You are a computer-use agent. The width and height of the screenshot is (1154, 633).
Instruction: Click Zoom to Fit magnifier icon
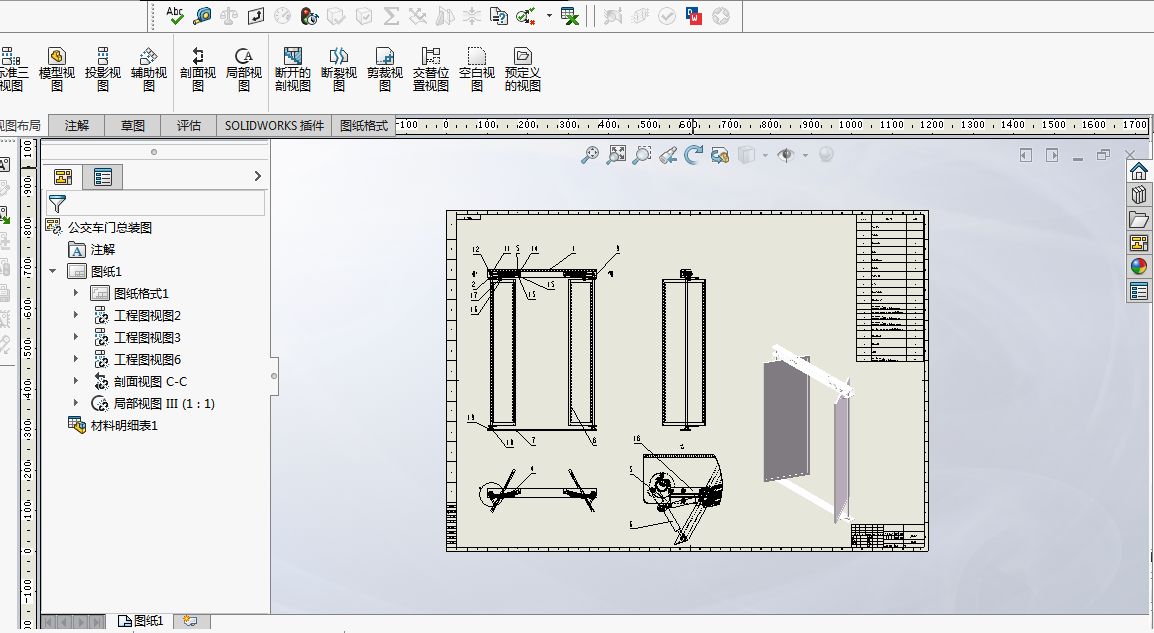pos(590,155)
